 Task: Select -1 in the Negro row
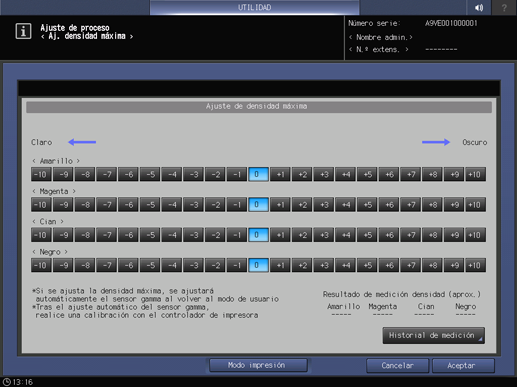point(237,265)
